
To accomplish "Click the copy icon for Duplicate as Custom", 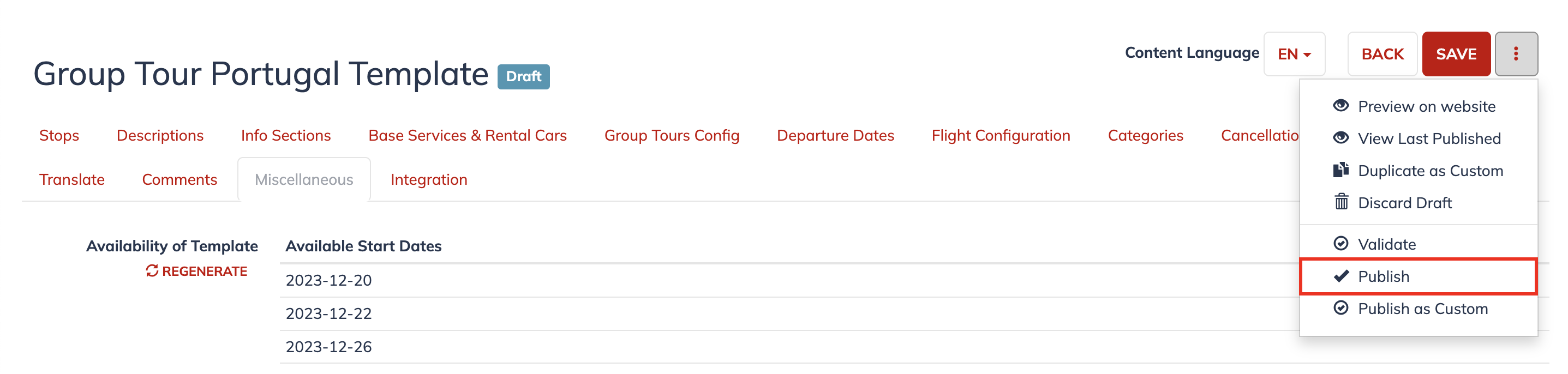I will pos(1340,170).
